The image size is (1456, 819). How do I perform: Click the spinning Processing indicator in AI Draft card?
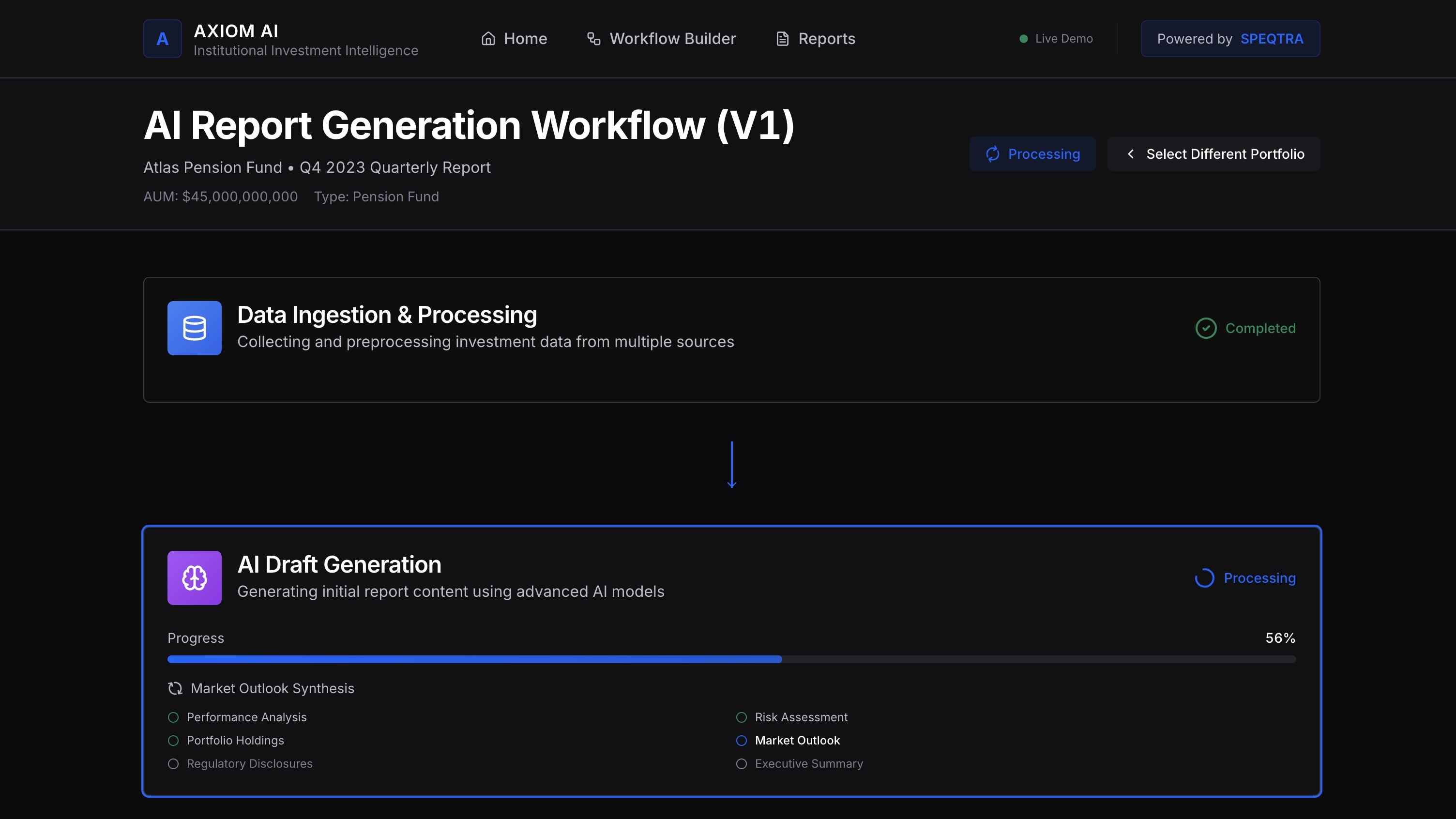coord(1204,577)
